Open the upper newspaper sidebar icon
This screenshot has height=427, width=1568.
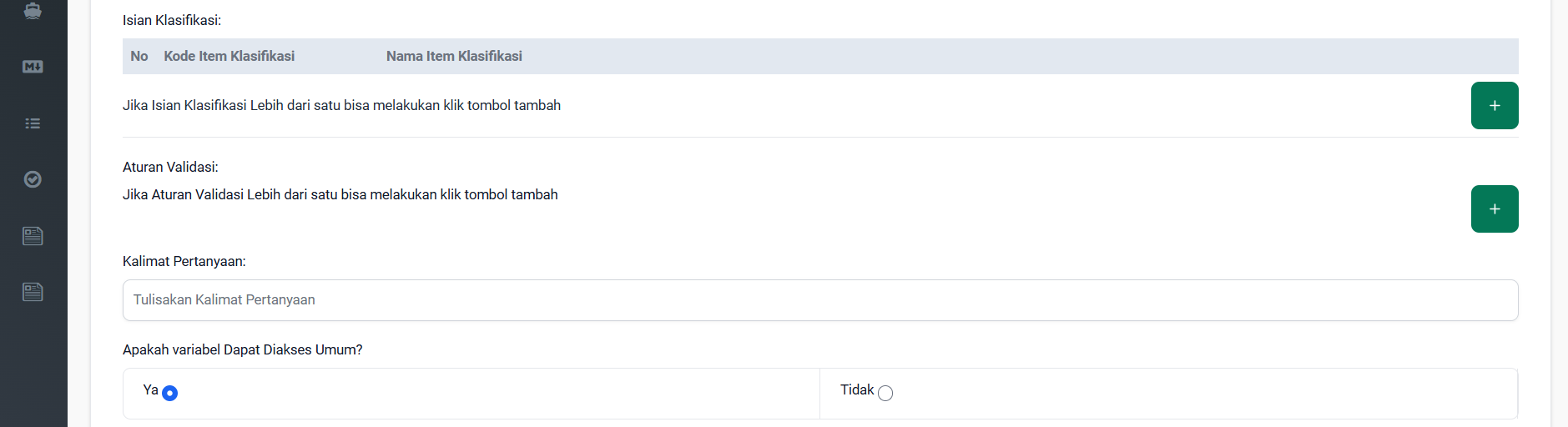pyautogui.click(x=33, y=236)
